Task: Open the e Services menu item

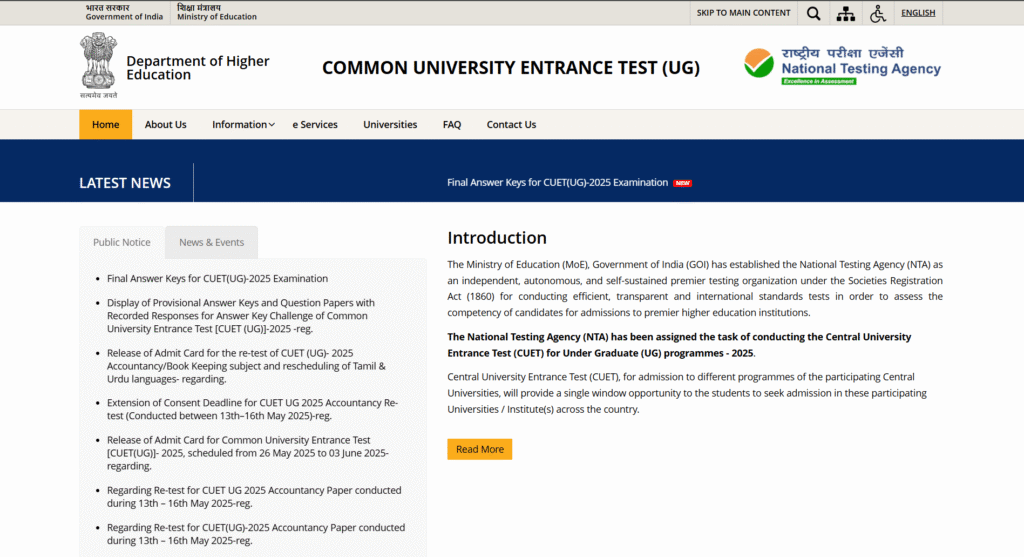Action: point(315,124)
